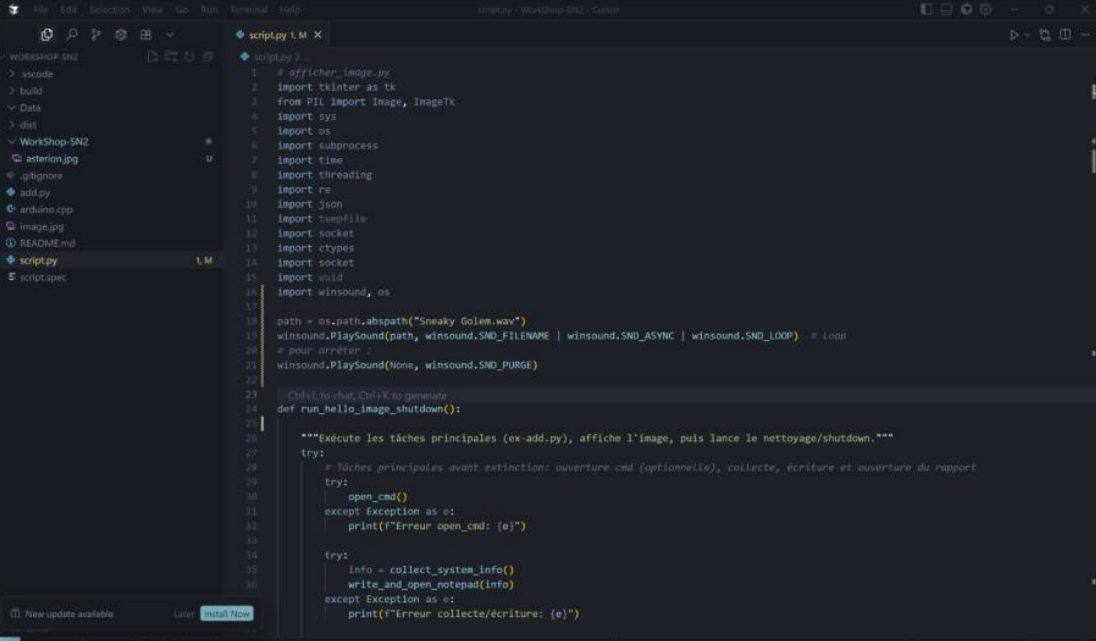Open changes compare icon in editor toolbar
The image size is (1096, 641).
click(x=1045, y=34)
